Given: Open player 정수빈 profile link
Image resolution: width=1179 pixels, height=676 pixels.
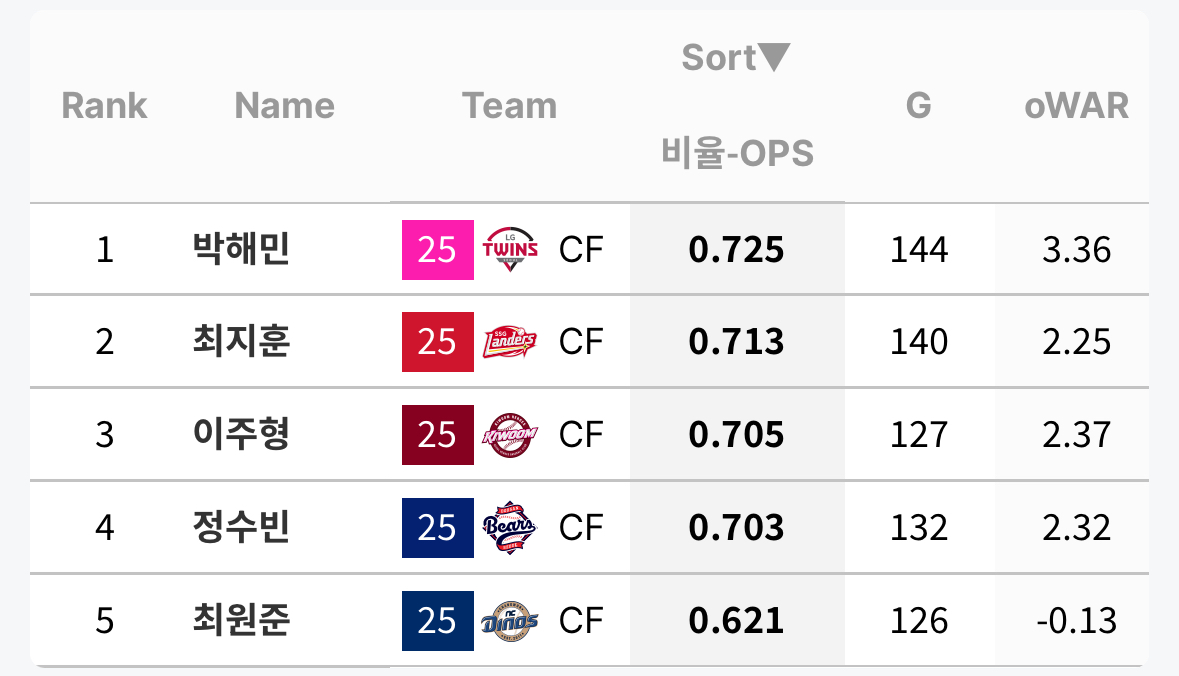Looking at the screenshot, I should [x=241, y=527].
